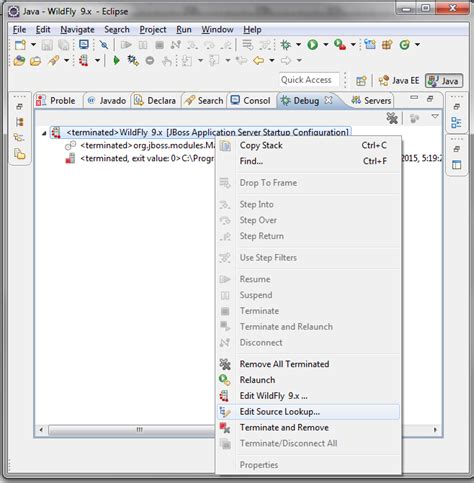474x483 pixels.
Task: Open the New wizard dropdown arrow
Action: coord(33,44)
